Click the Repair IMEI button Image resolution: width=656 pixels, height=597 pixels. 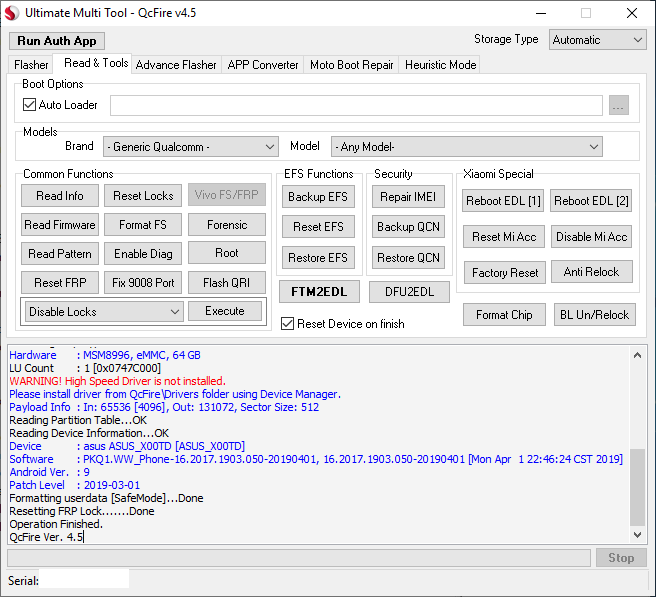(408, 197)
